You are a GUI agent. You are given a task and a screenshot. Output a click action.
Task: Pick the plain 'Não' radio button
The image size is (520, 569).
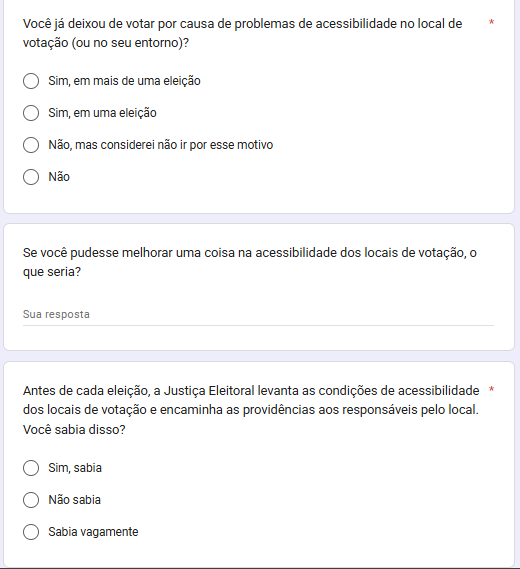[x=31, y=177]
